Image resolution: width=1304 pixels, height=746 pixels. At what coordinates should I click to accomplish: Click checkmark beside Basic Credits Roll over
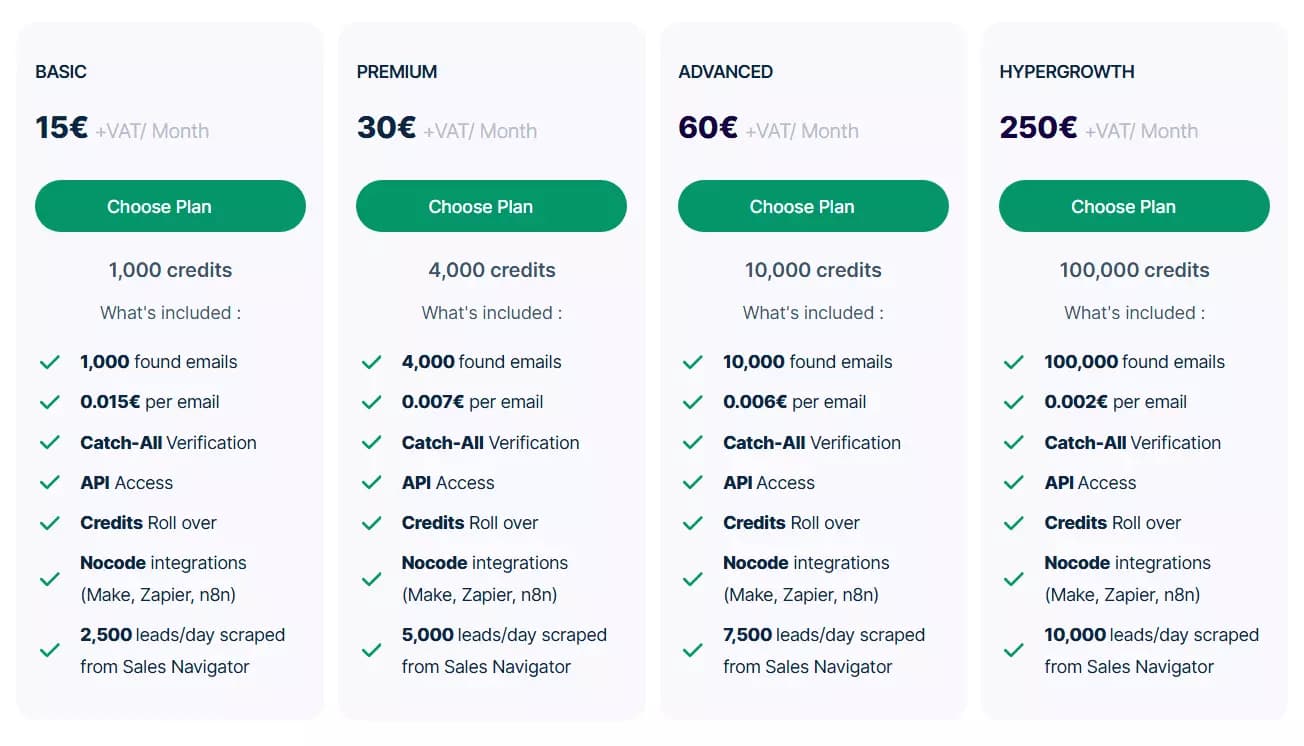coord(49,523)
